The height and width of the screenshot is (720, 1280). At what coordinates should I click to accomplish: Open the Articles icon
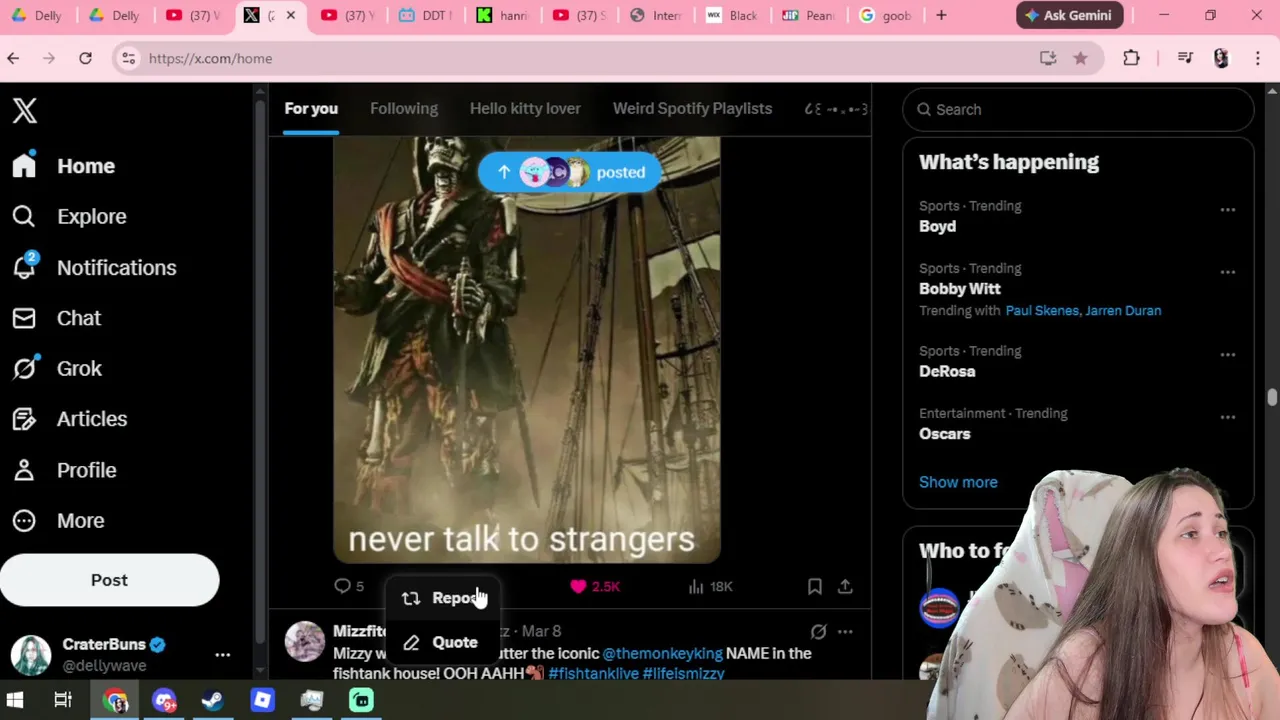[x=24, y=419]
